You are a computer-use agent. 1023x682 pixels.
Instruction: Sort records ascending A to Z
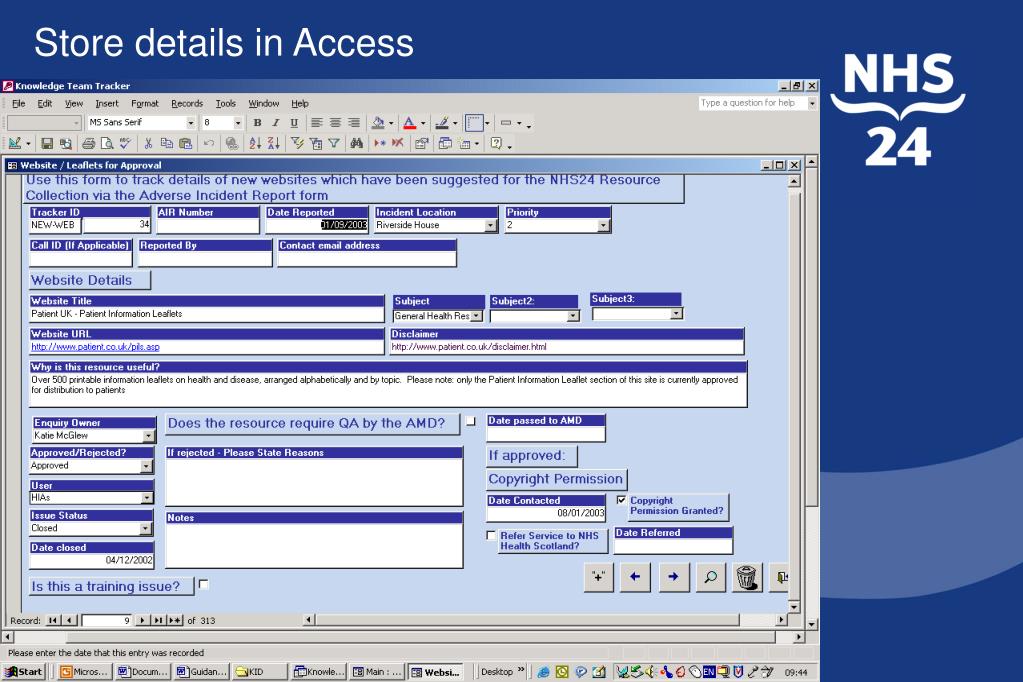tap(255, 144)
